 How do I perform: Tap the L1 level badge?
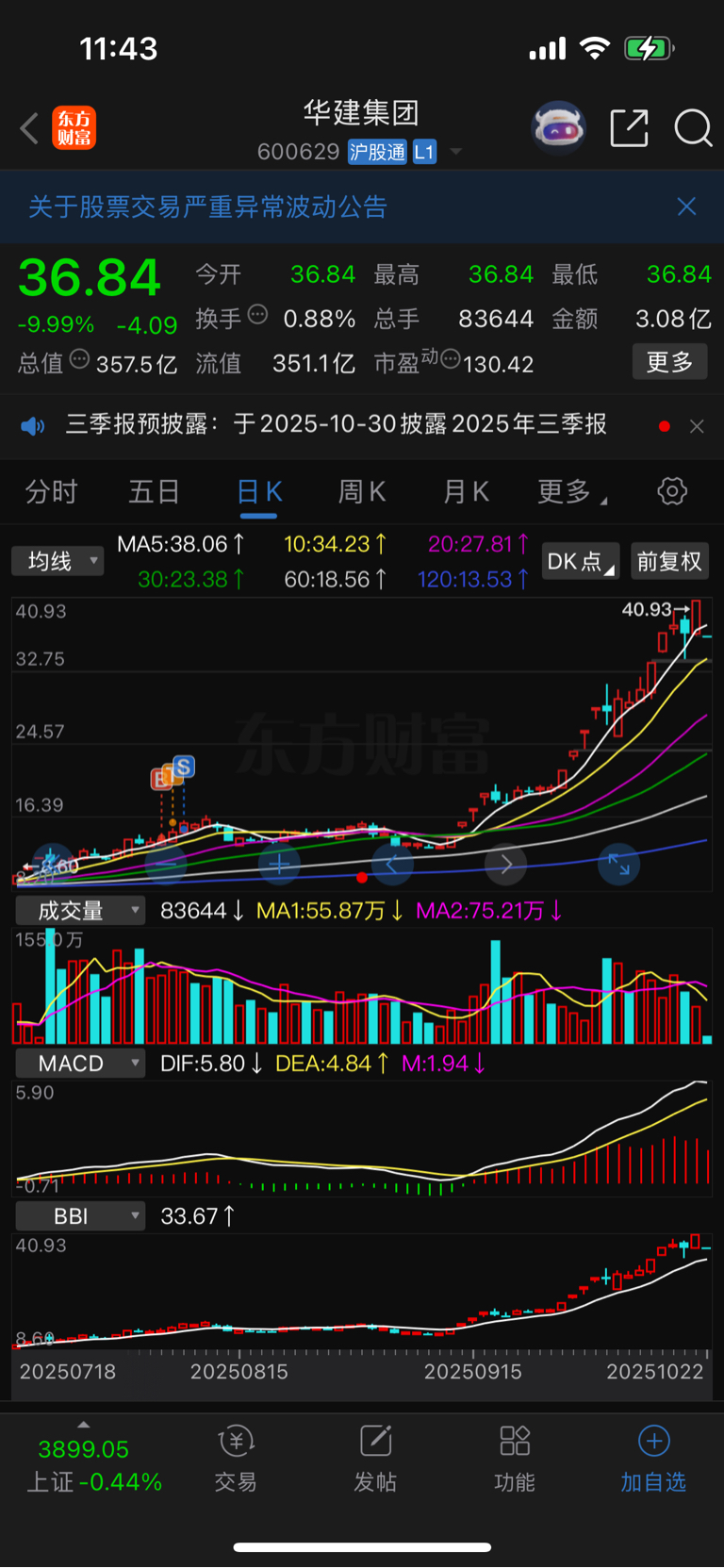(424, 152)
